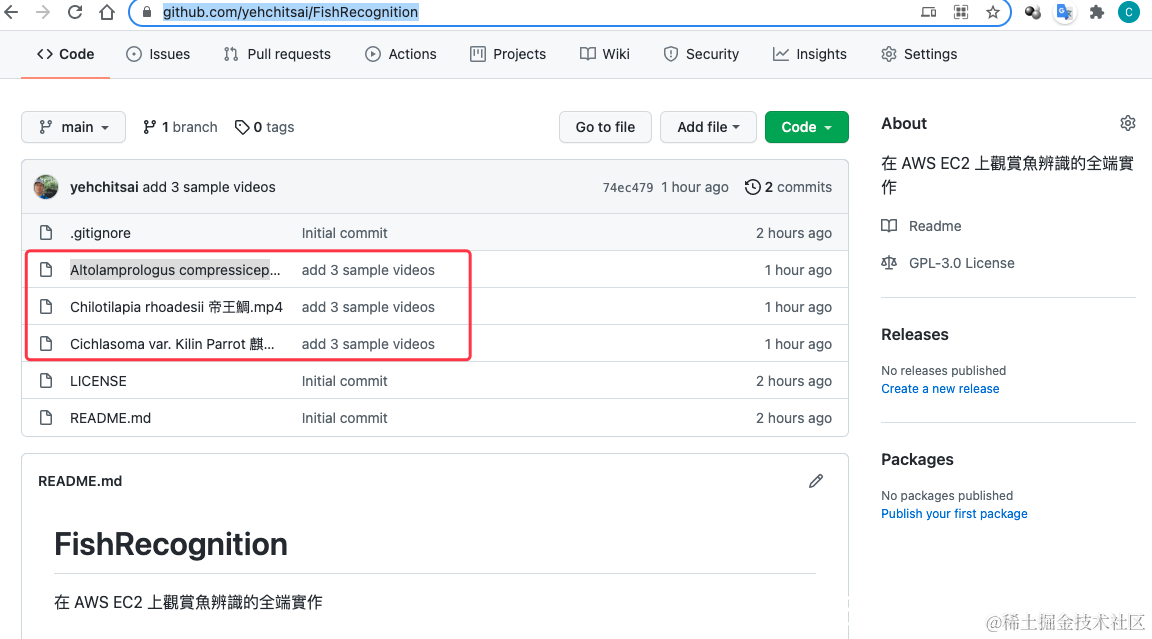
Task: Open the green Code dropdown button
Action: [x=807, y=127]
